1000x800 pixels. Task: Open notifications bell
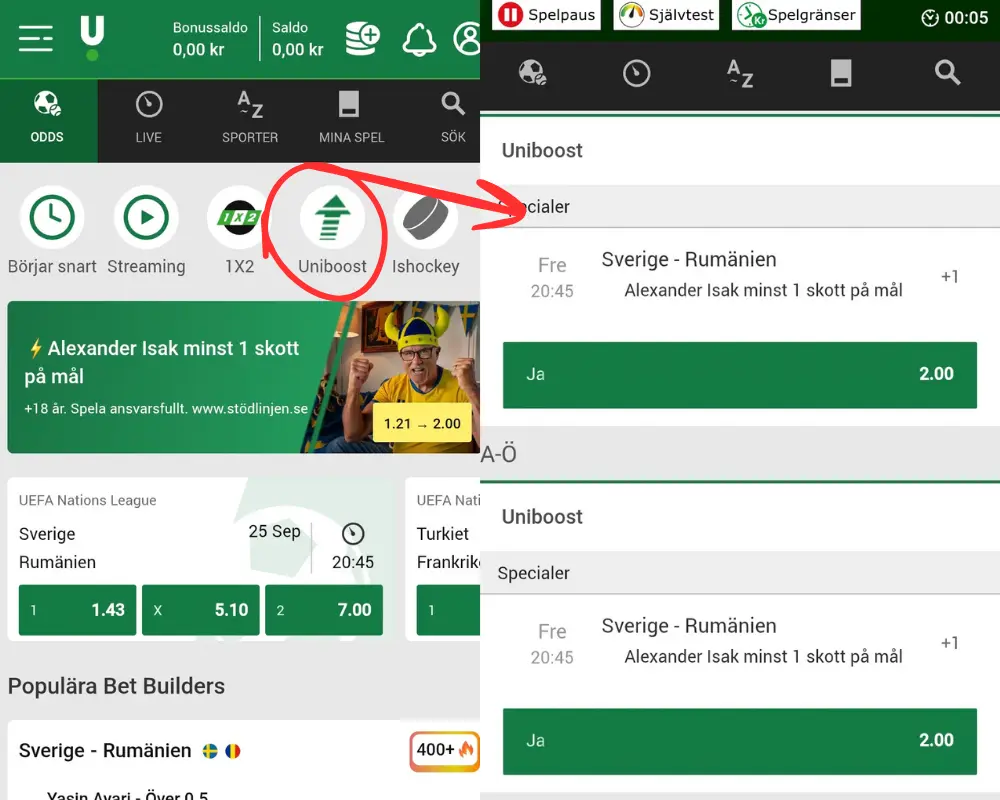(x=419, y=40)
